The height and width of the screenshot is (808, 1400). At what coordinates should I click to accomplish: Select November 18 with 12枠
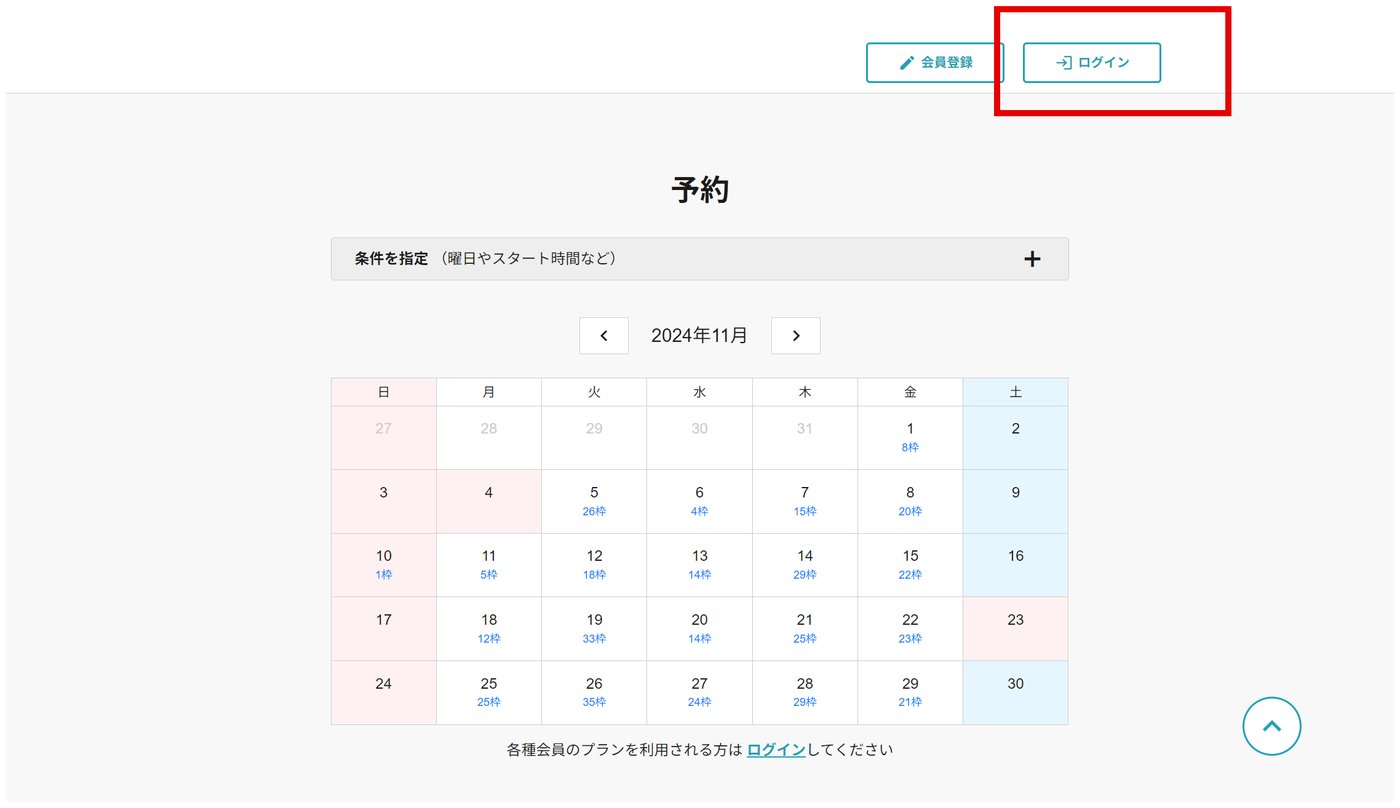pos(489,629)
